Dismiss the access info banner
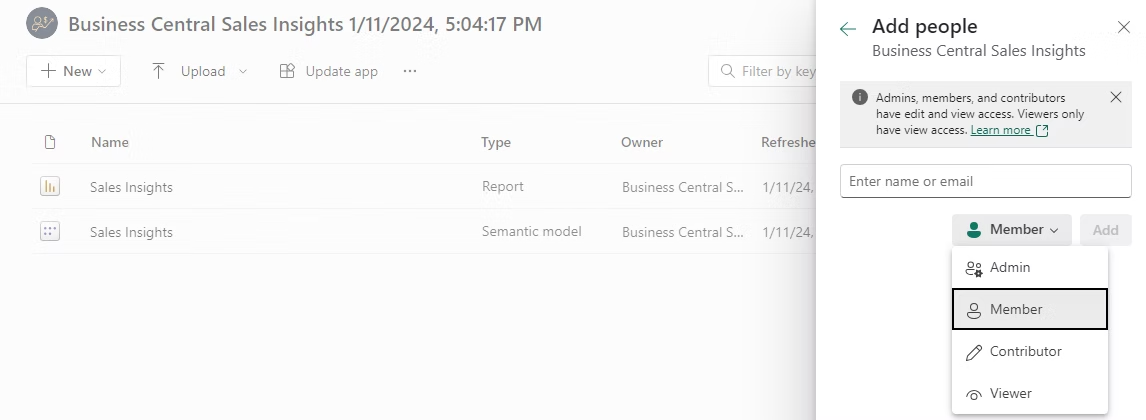This screenshot has width=1146, height=420. pos(1116,97)
